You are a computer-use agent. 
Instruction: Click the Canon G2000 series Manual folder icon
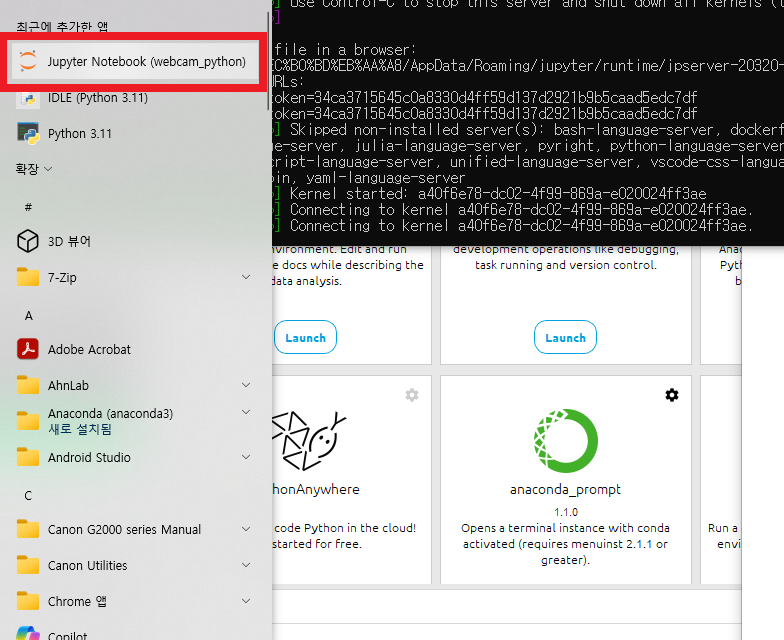(28, 530)
